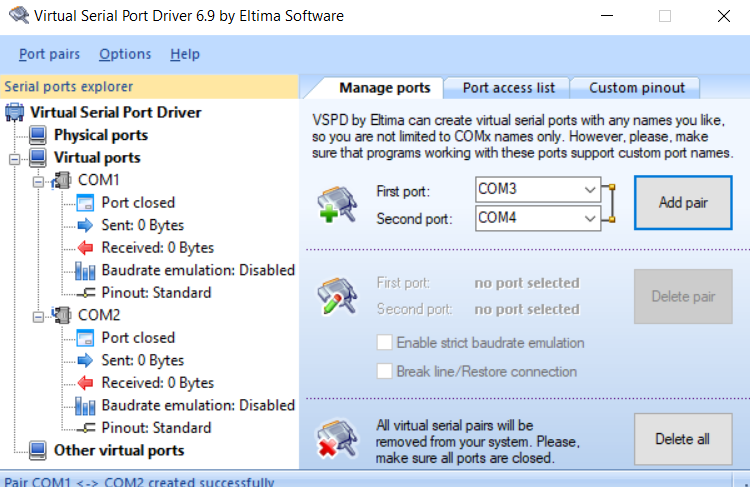Click the Delete all button
This screenshot has height=487, width=750.
[x=683, y=439]
